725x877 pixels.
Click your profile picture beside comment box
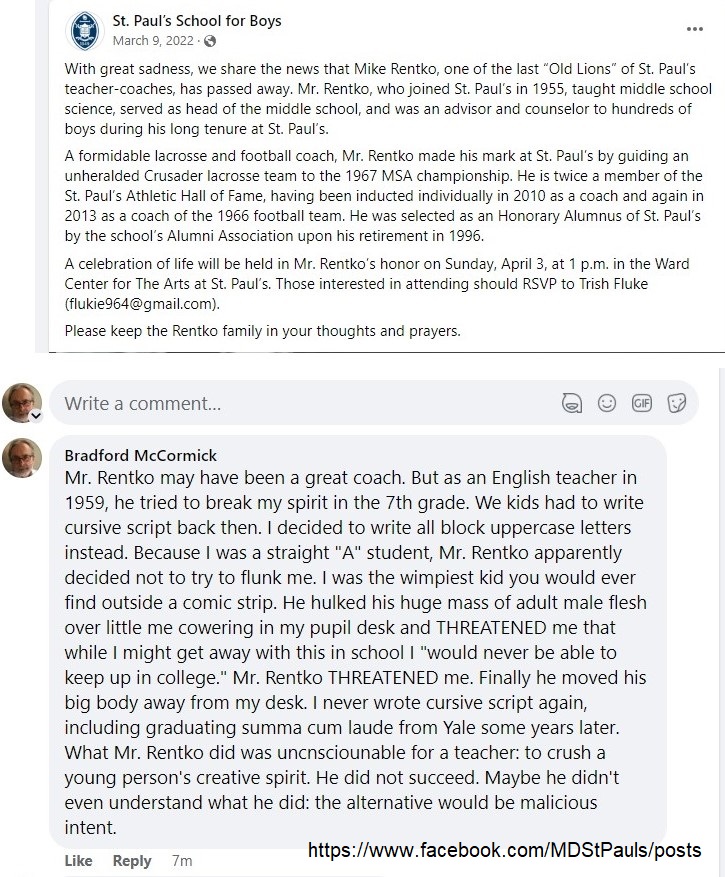(22, 402)
